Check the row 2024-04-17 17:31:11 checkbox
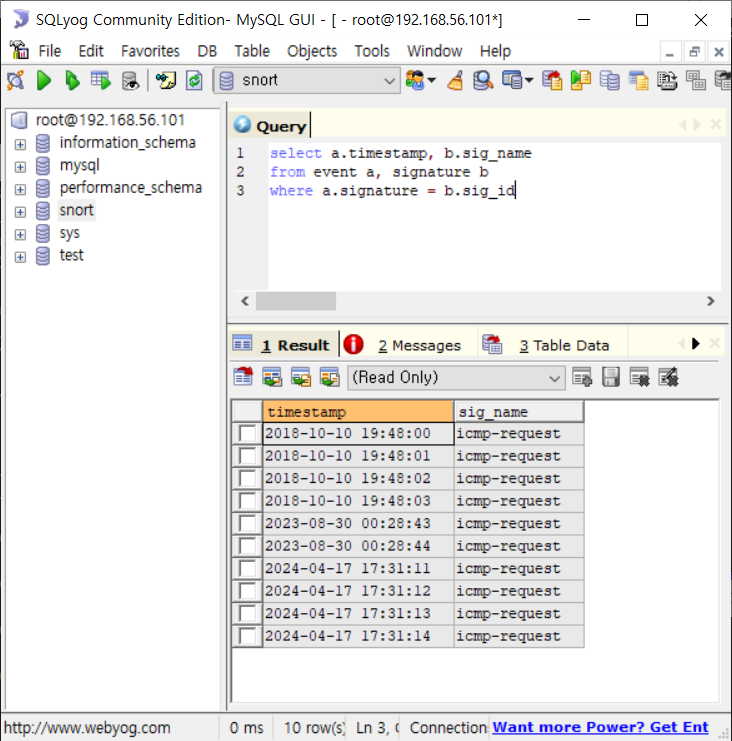 tap(248, 569)
